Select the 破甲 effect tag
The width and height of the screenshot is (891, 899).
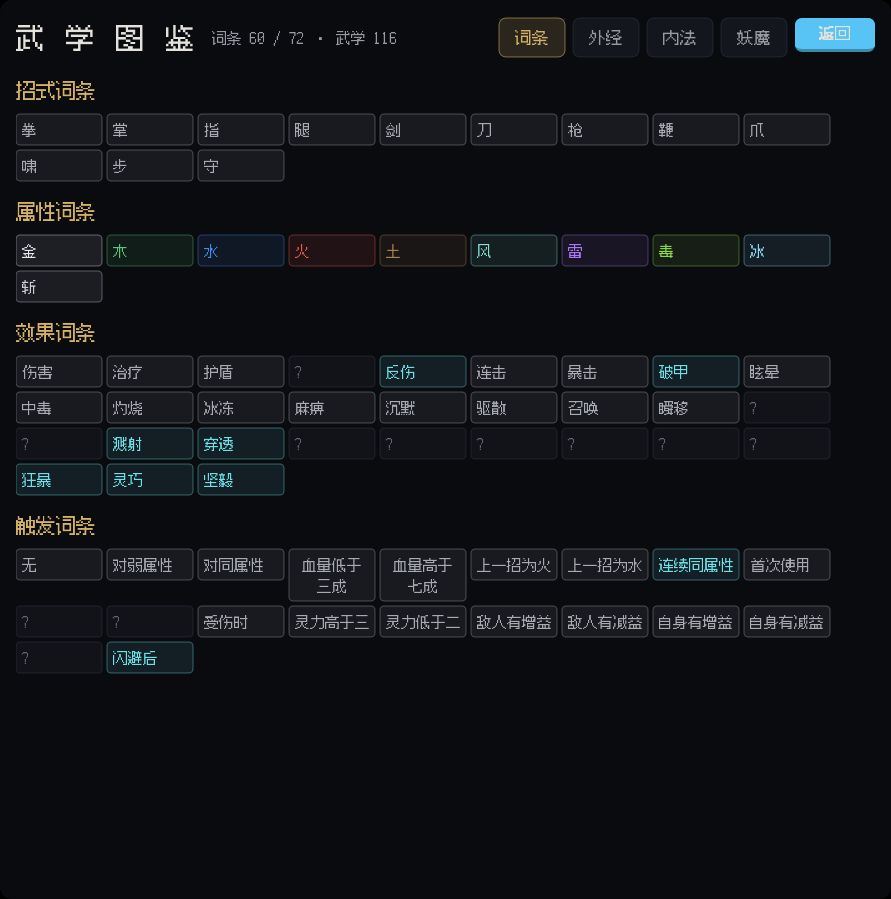[695, 372]
